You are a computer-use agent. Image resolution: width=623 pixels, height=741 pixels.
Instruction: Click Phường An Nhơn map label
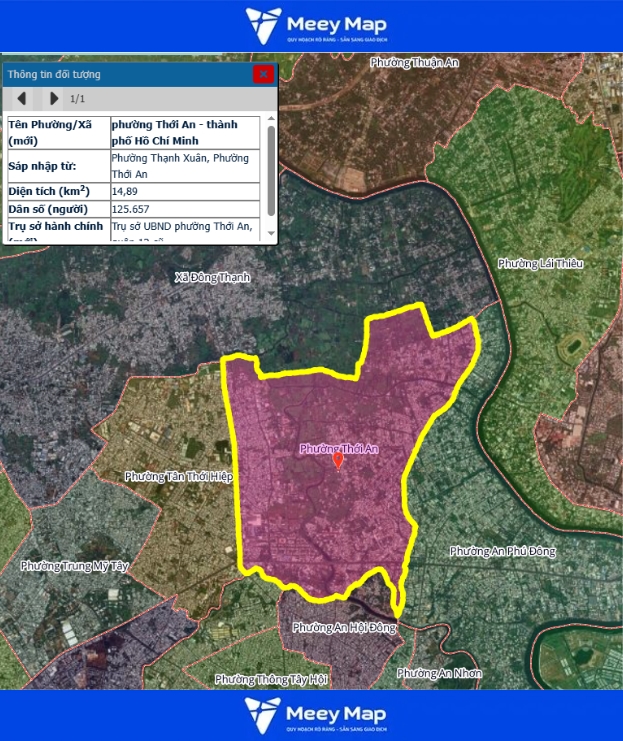click(x=439, y=673)
